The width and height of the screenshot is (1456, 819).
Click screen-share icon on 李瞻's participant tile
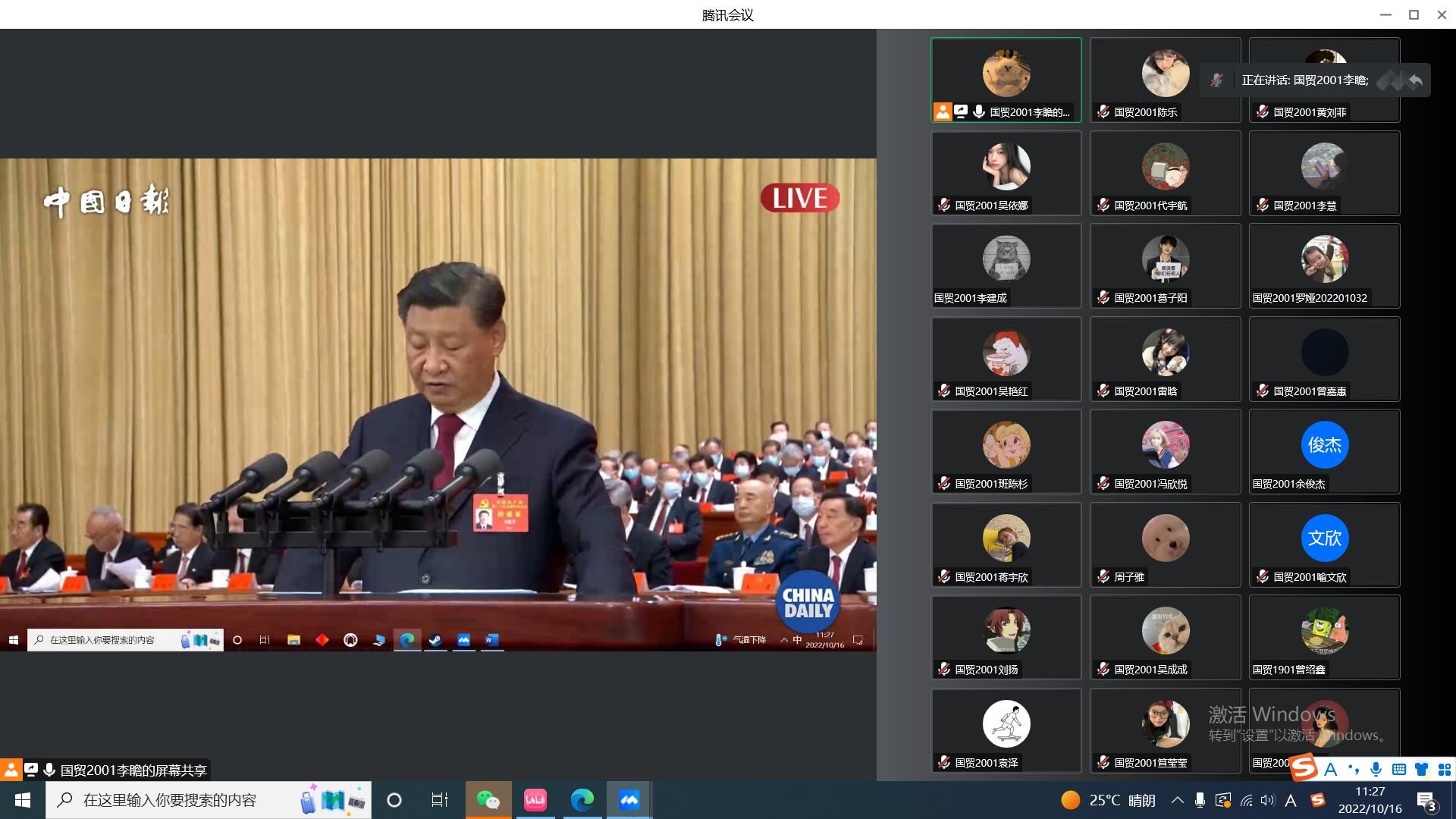(961, 112)
